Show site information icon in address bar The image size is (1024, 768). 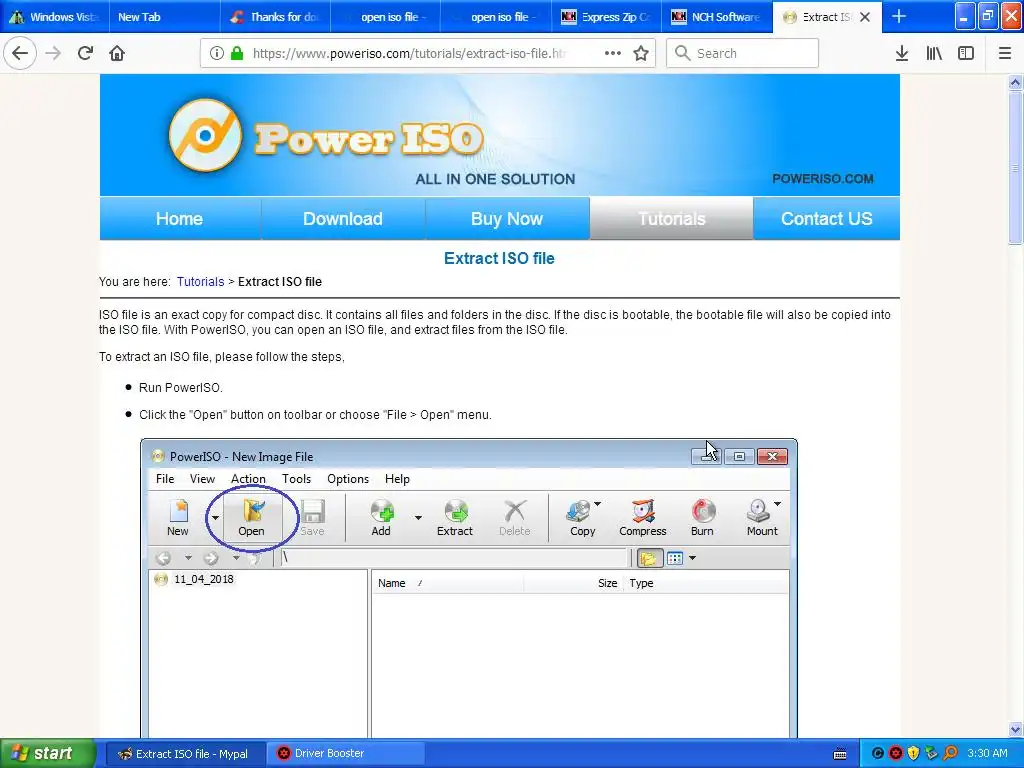(x=217, y=53)
